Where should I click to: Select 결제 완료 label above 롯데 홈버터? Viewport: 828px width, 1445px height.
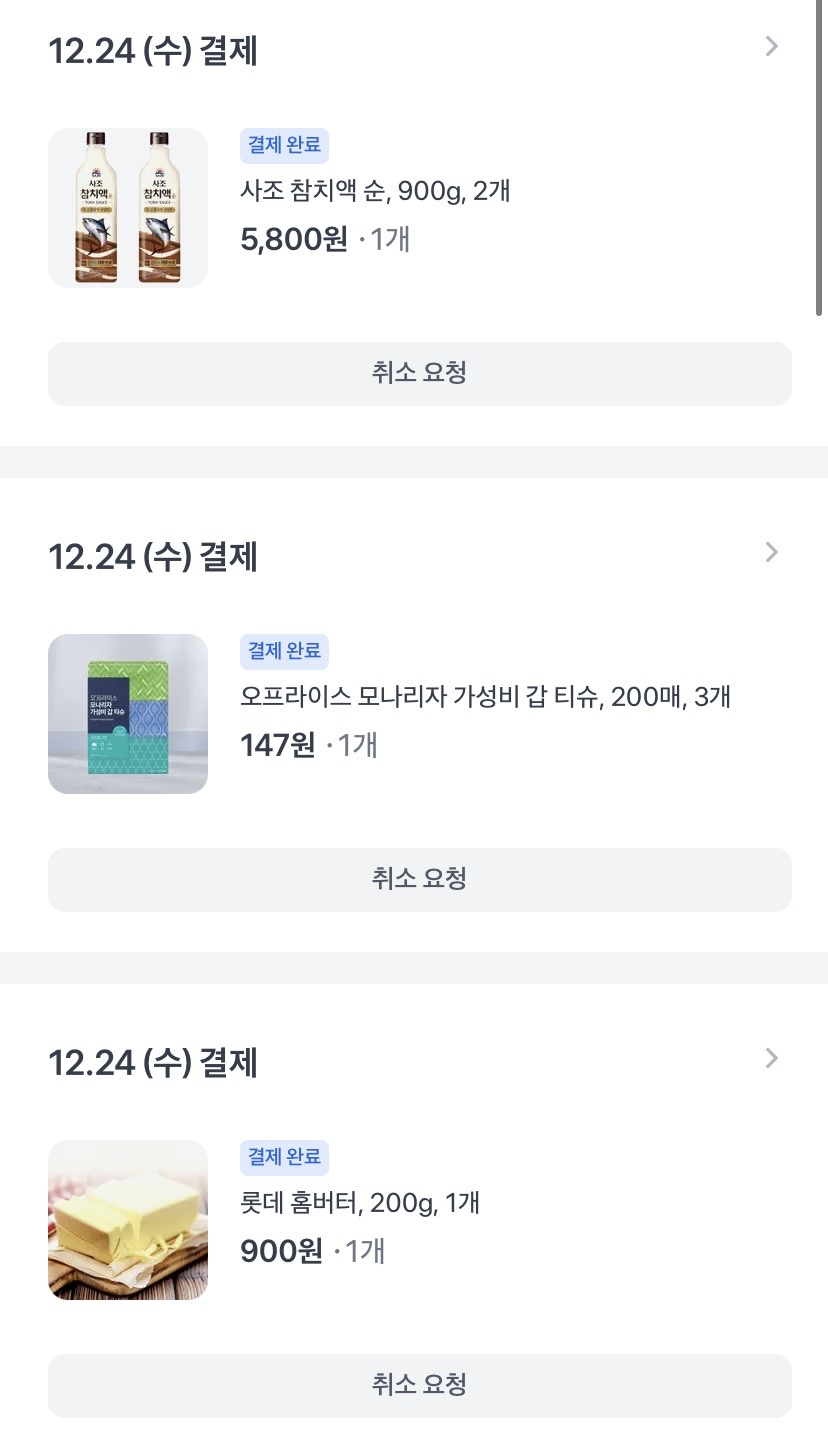pyautogui.click(x=284, y=1157)
